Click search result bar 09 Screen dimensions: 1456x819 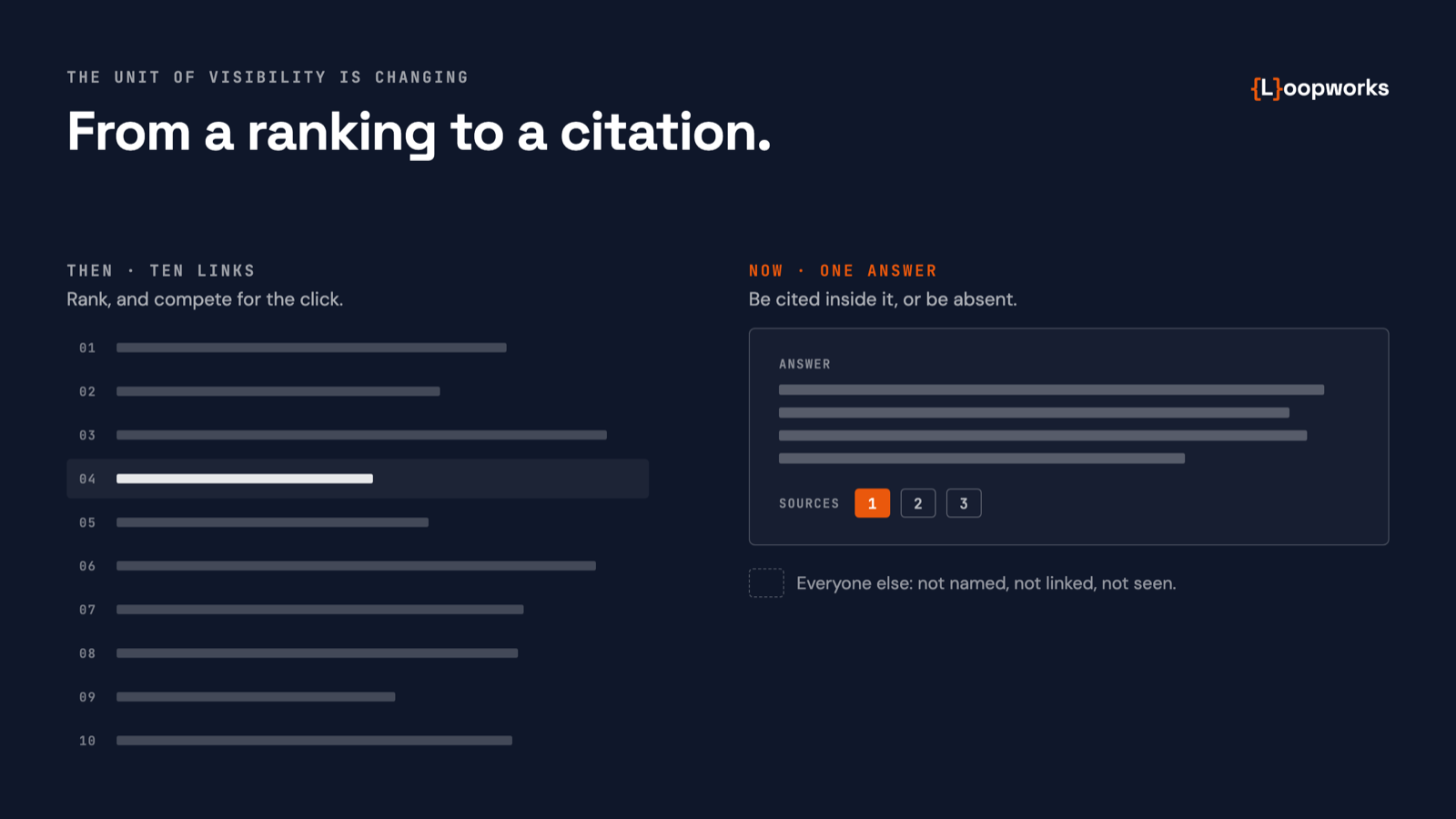click(x=256, y=697)
